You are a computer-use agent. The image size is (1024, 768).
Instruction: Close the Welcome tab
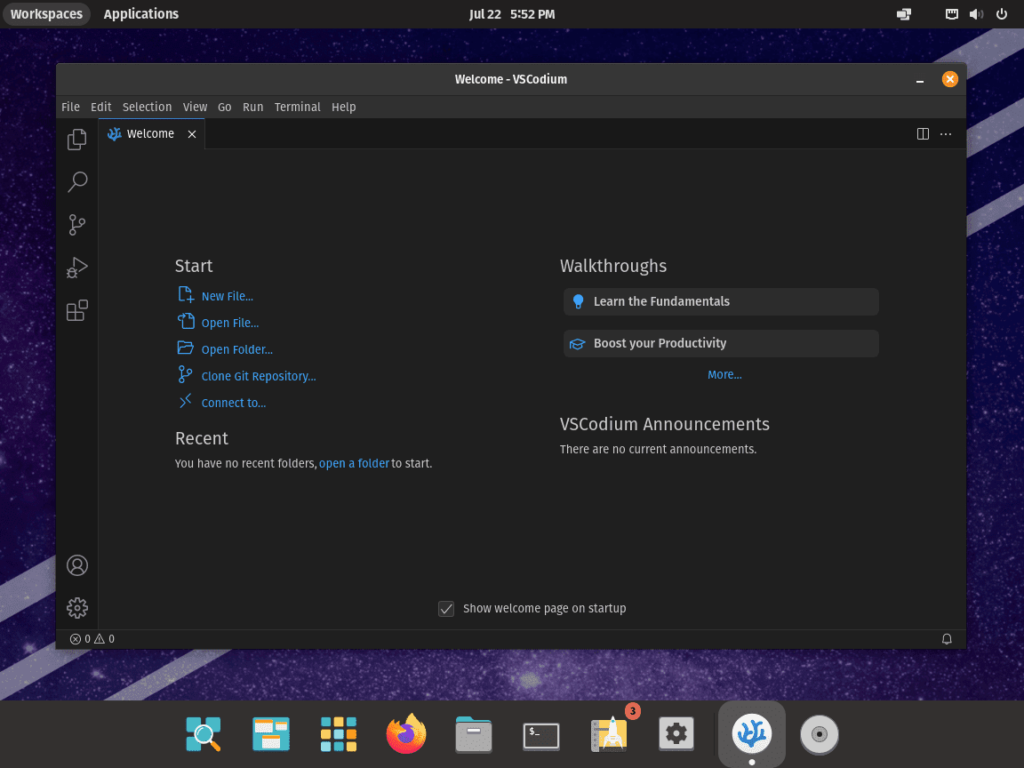[x=192, y=134]
